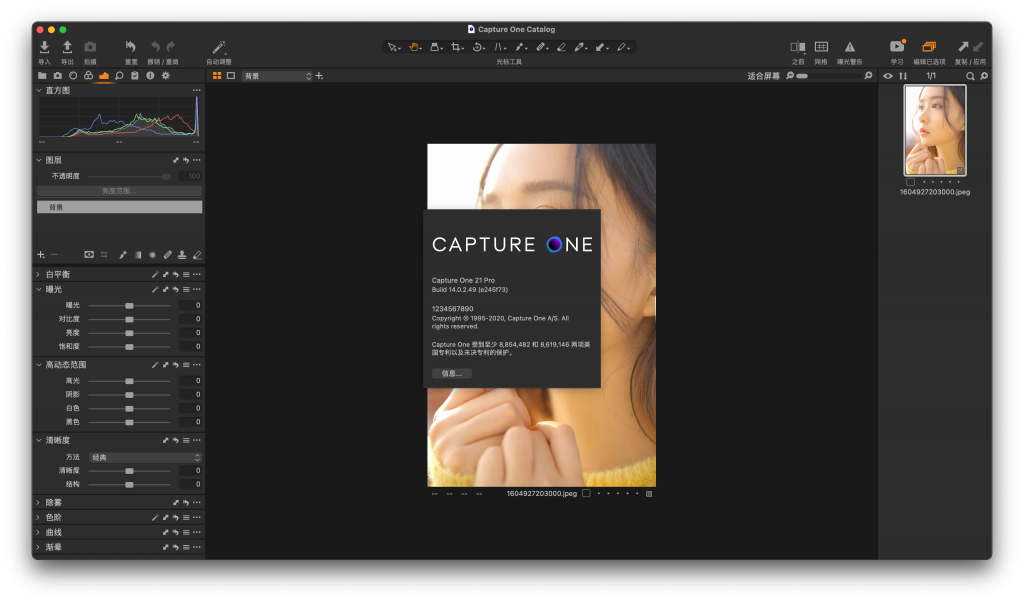1024x602 pixels.
Task: Toggle mask visibility icon in layers panel
Action: click(x=89, y=255)
